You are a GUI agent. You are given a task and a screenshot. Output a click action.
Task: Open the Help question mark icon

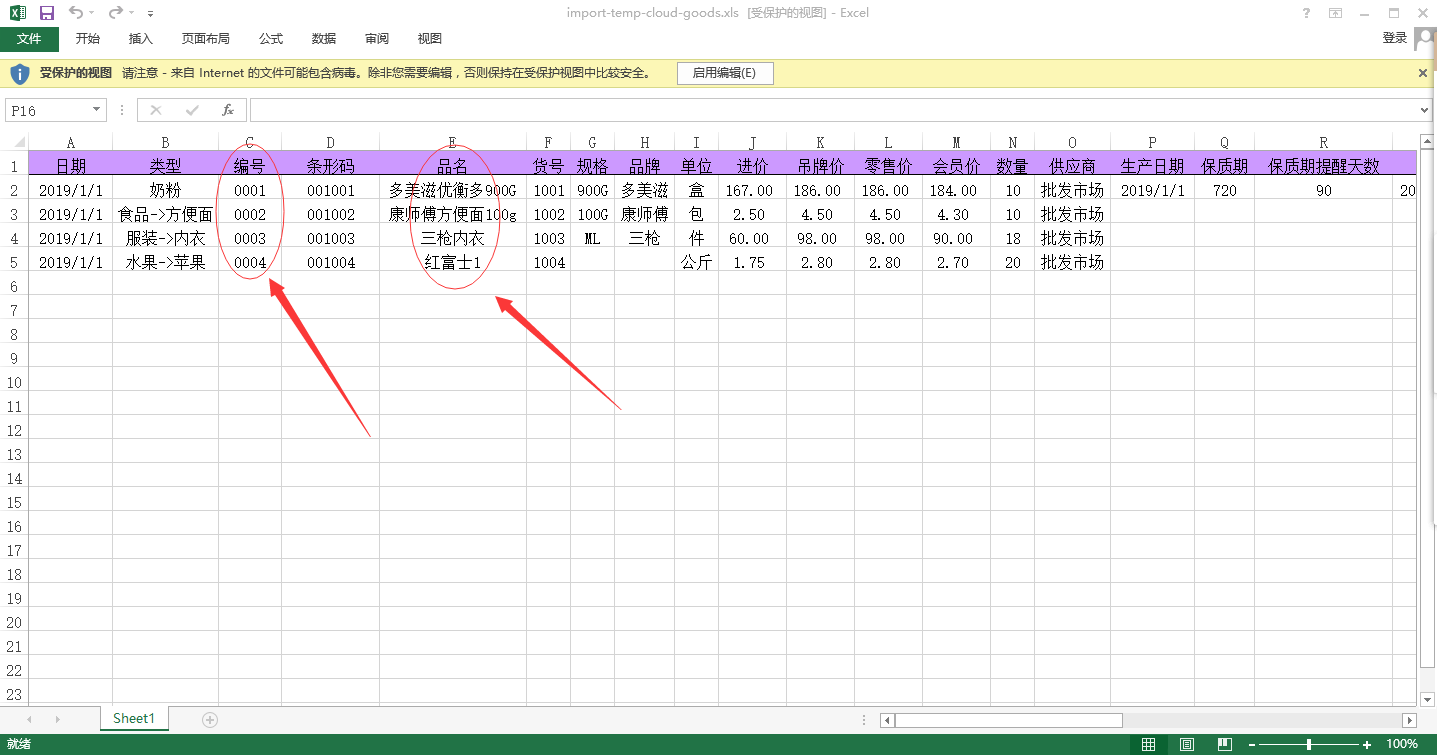point(1306,13)
